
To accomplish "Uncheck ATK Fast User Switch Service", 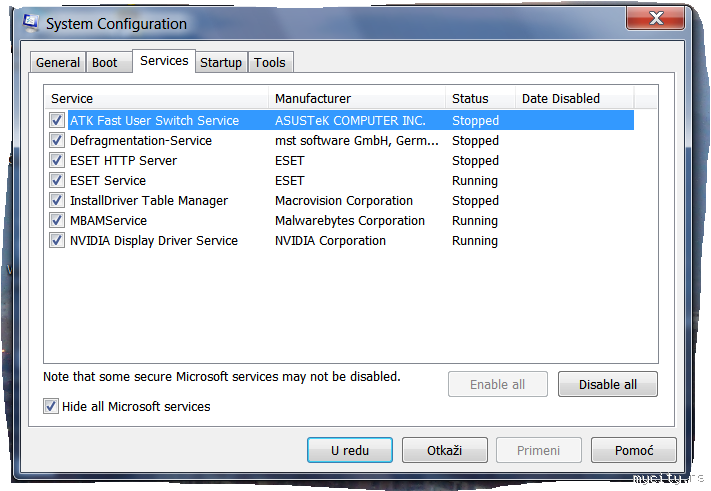I will coord(57,120).
